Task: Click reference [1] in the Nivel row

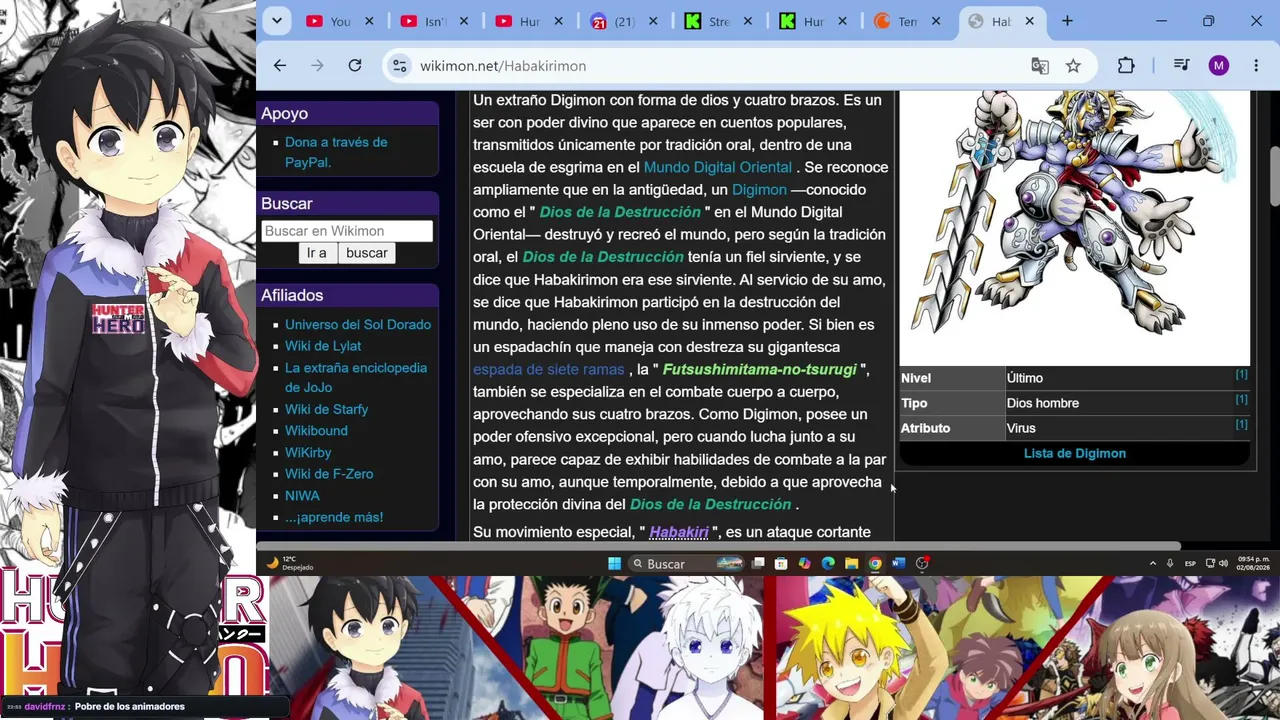Action: (1241, 375)
